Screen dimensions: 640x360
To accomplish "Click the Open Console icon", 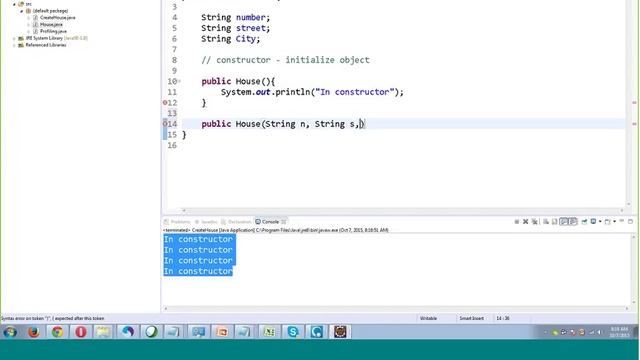I will pyautogui.click(x=607, y=222).
